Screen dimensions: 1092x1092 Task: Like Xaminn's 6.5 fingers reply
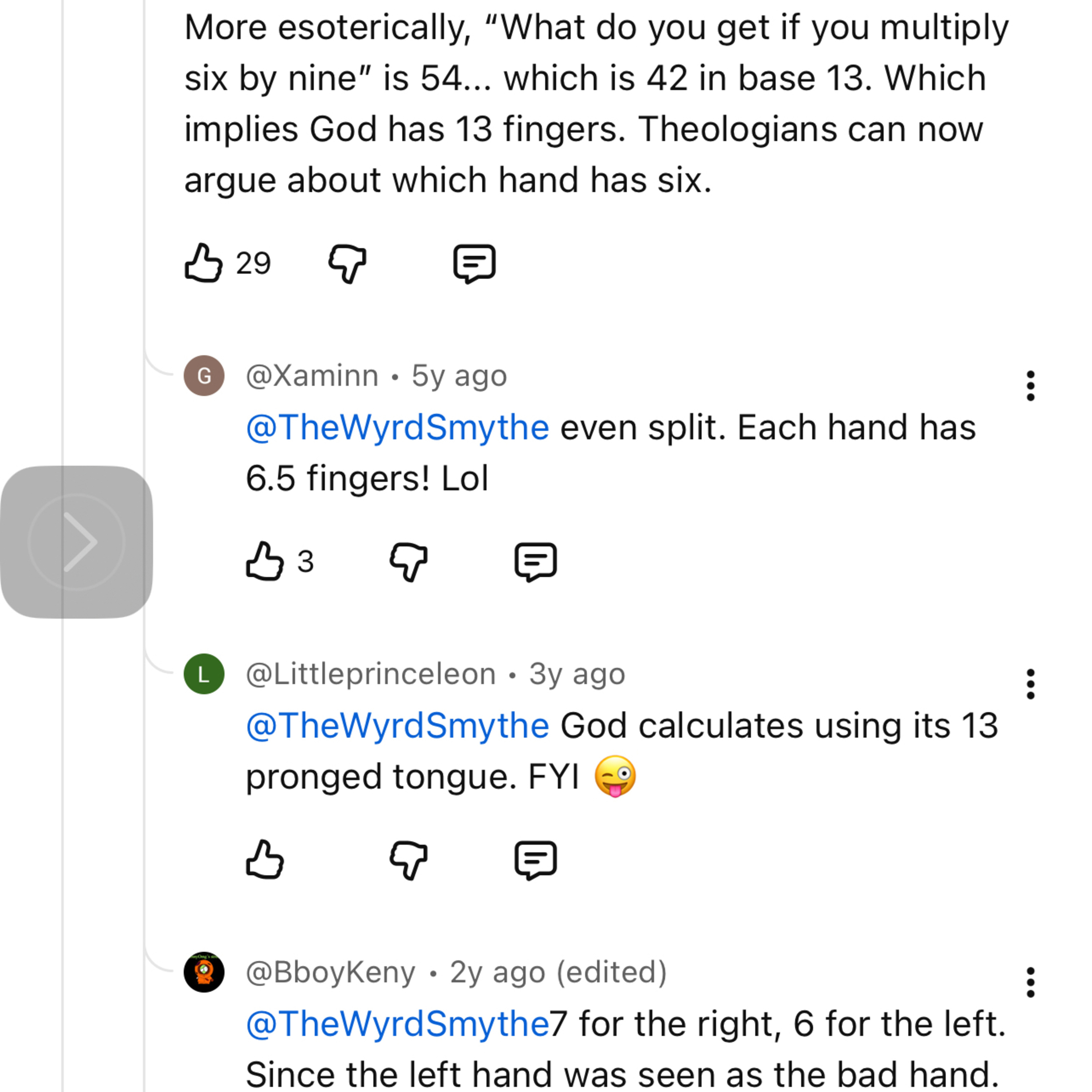pyautogui.click(x=265, y=561)
